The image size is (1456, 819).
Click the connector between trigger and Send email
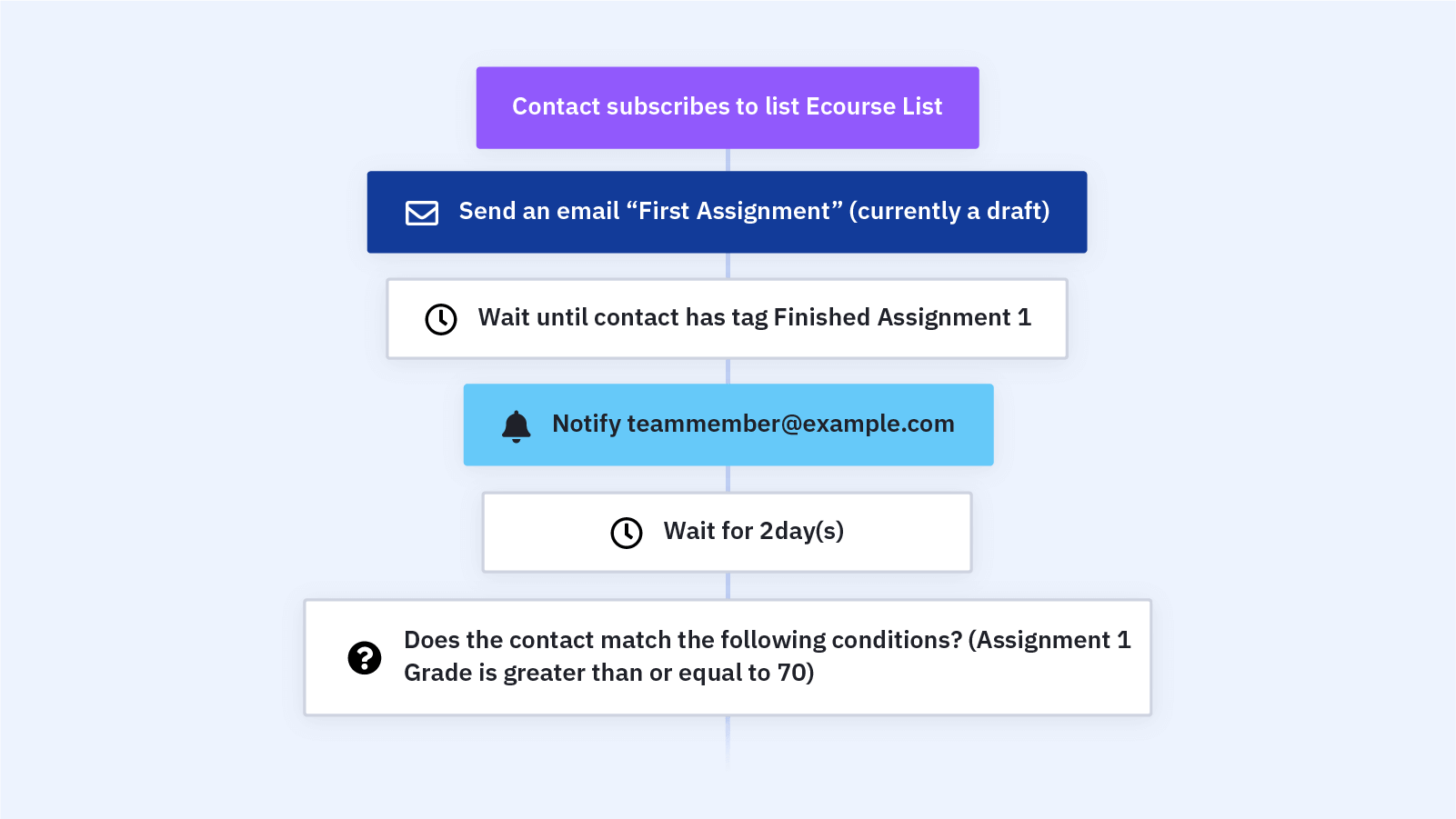(728, 160)
